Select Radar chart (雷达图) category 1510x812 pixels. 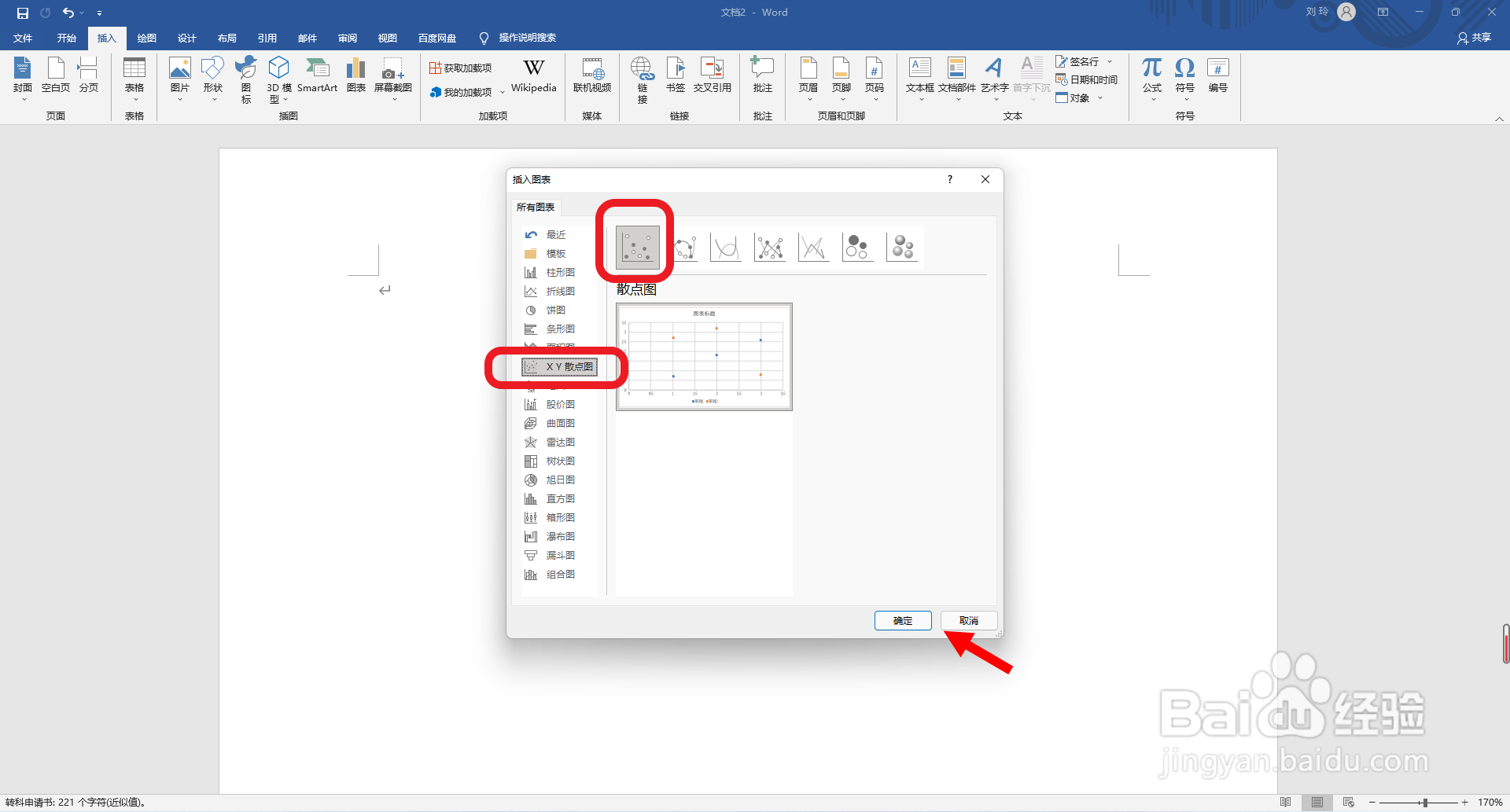tap(559, 443)
